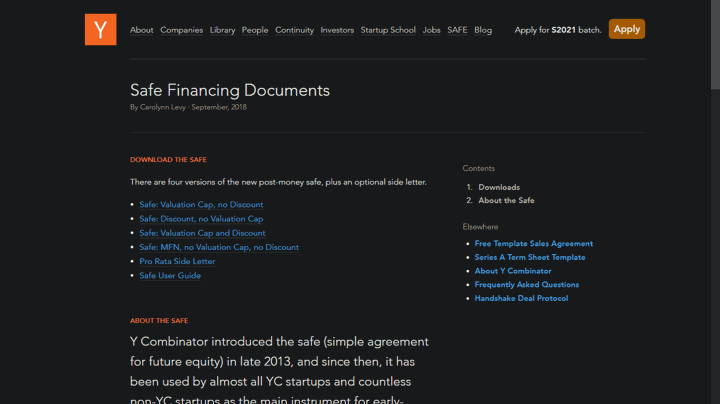Open Free Template Sales Agreement link

534,244
